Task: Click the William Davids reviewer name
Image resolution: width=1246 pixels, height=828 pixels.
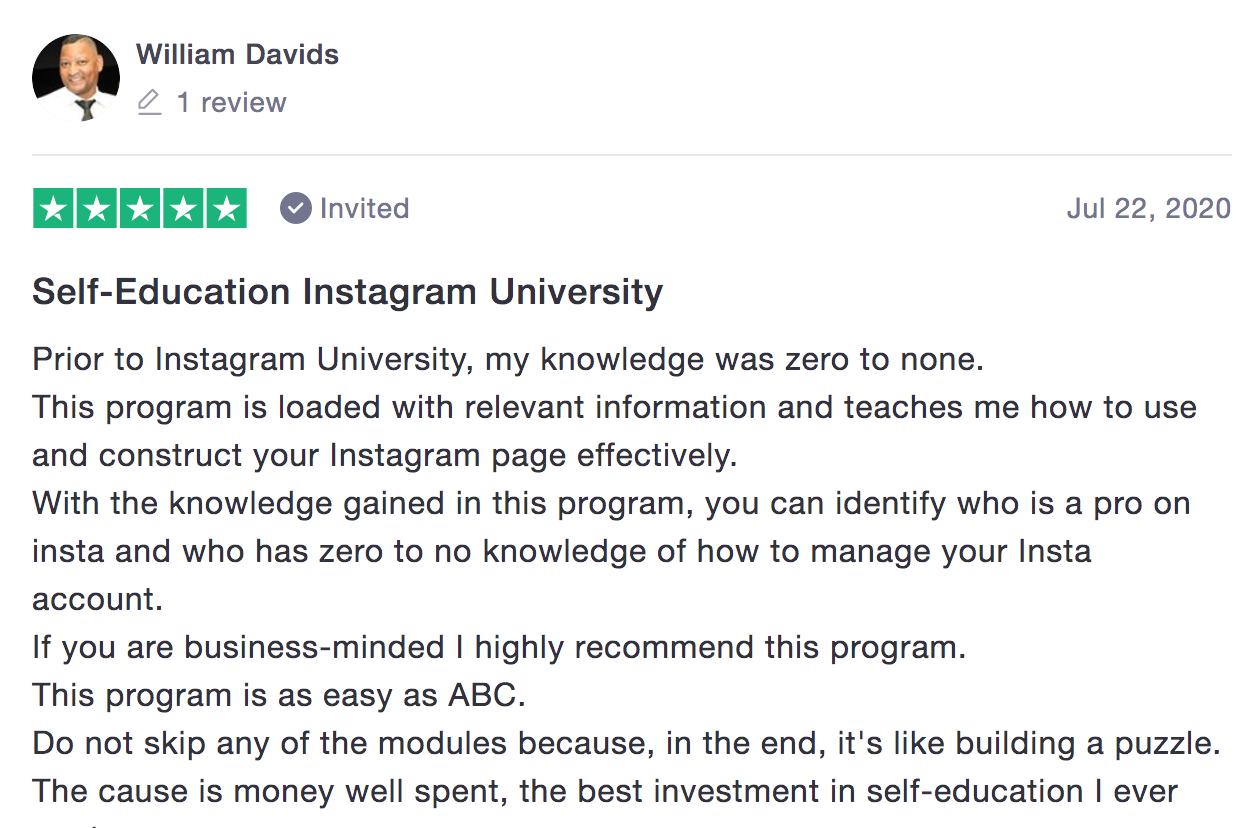Action: 237,54
